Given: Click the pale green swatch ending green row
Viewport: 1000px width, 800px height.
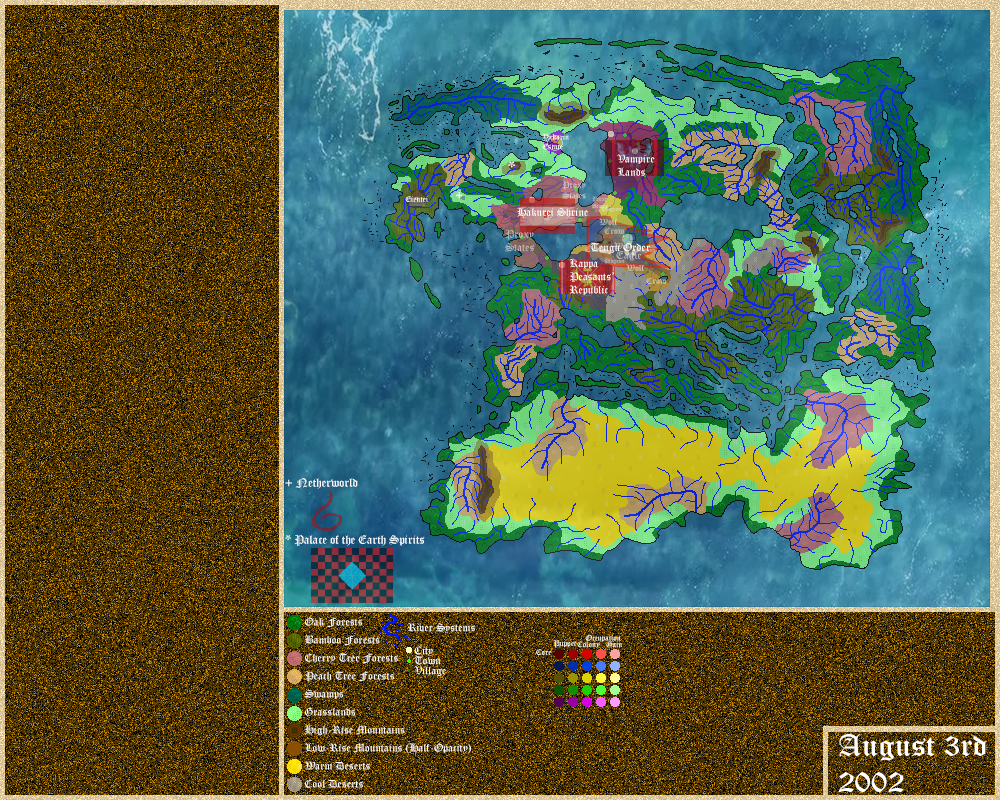Looking at the screenshot, I should 615,690.
